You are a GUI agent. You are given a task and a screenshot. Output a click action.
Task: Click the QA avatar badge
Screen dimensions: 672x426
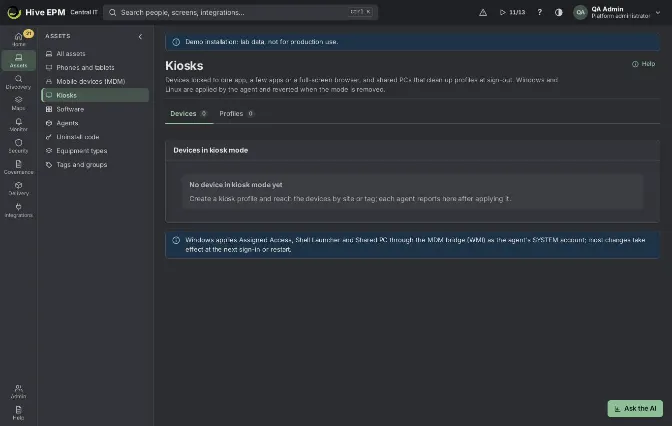pos(580,12)
